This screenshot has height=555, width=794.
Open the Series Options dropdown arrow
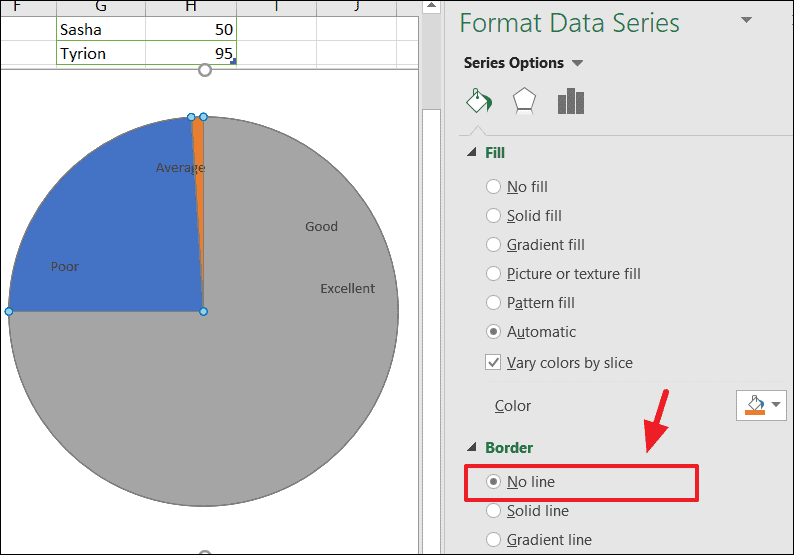pyautogui.click(x=577, y=63)
